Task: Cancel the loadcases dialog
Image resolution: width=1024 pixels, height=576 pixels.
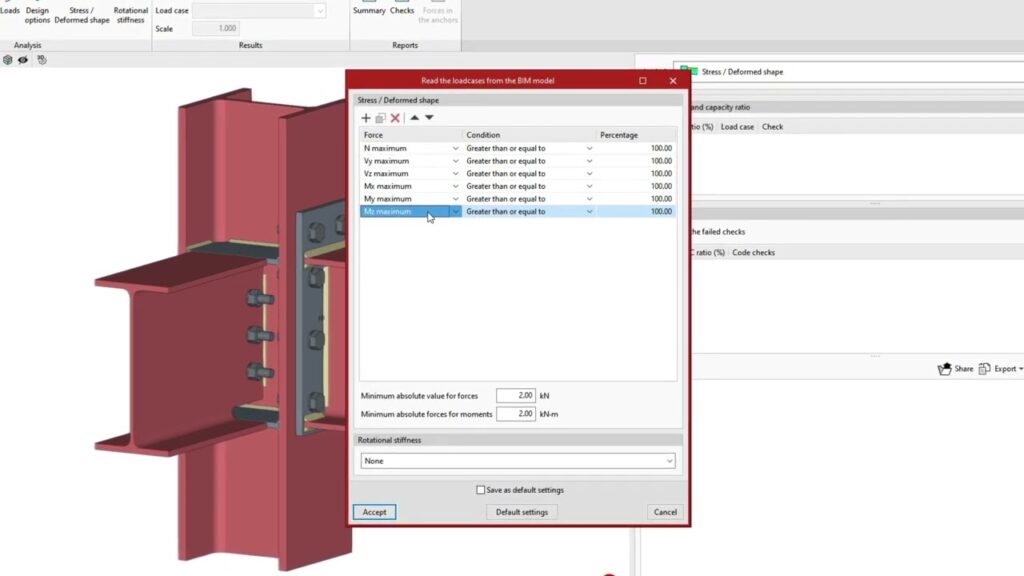Action: (665, 512)
